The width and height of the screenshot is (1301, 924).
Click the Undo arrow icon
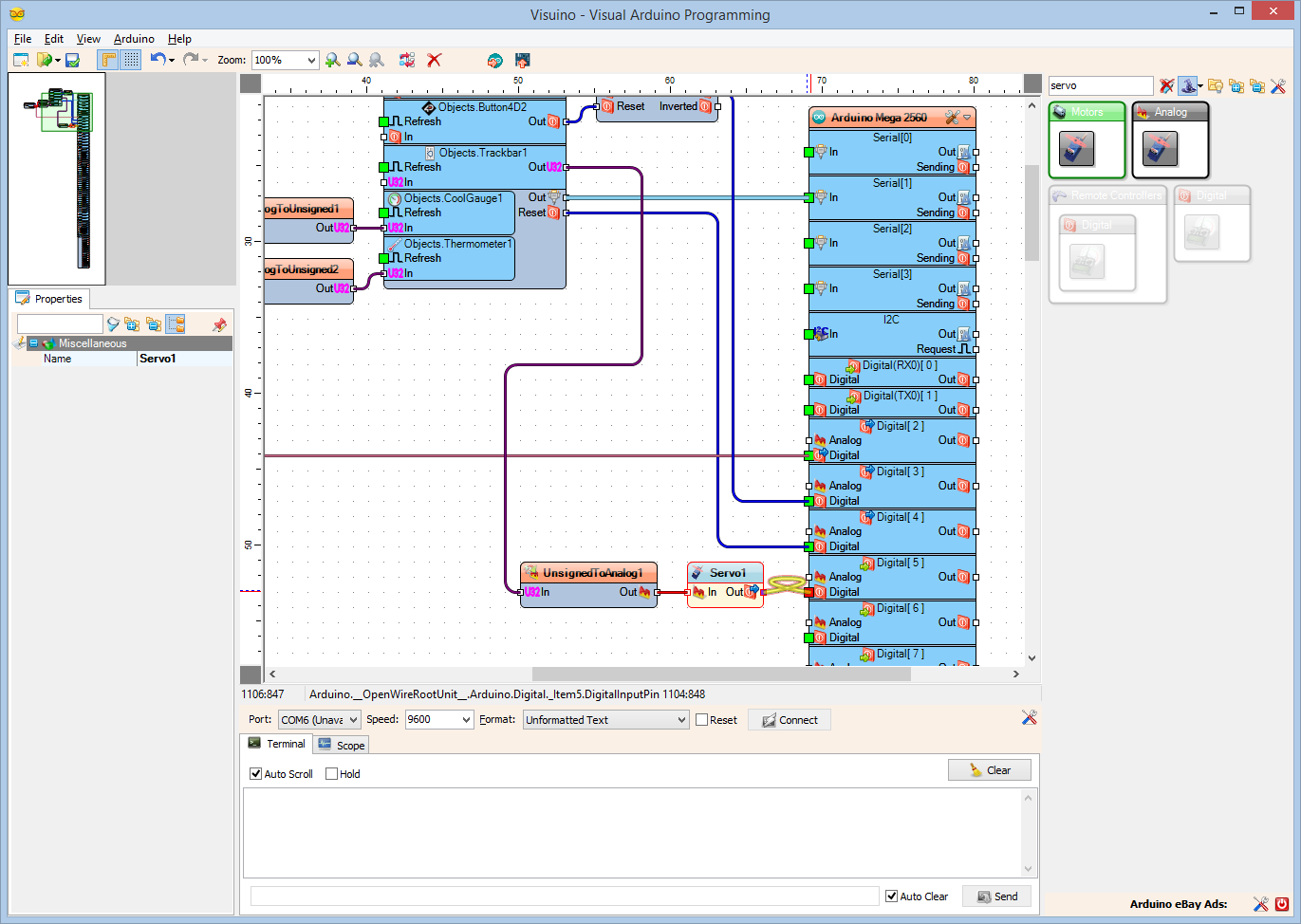click(158, 60)
